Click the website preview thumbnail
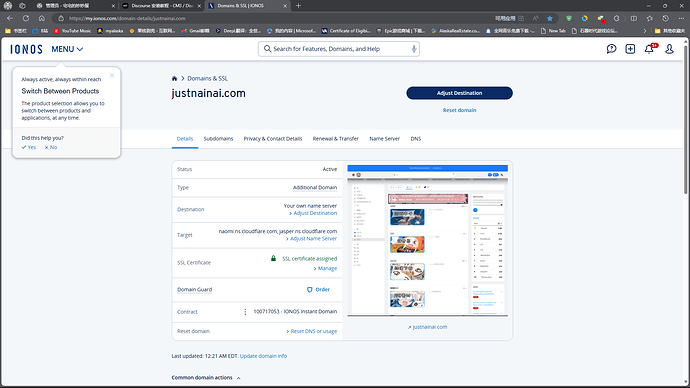Viewport: 690px width, 388px height. [x=427, y=241]
